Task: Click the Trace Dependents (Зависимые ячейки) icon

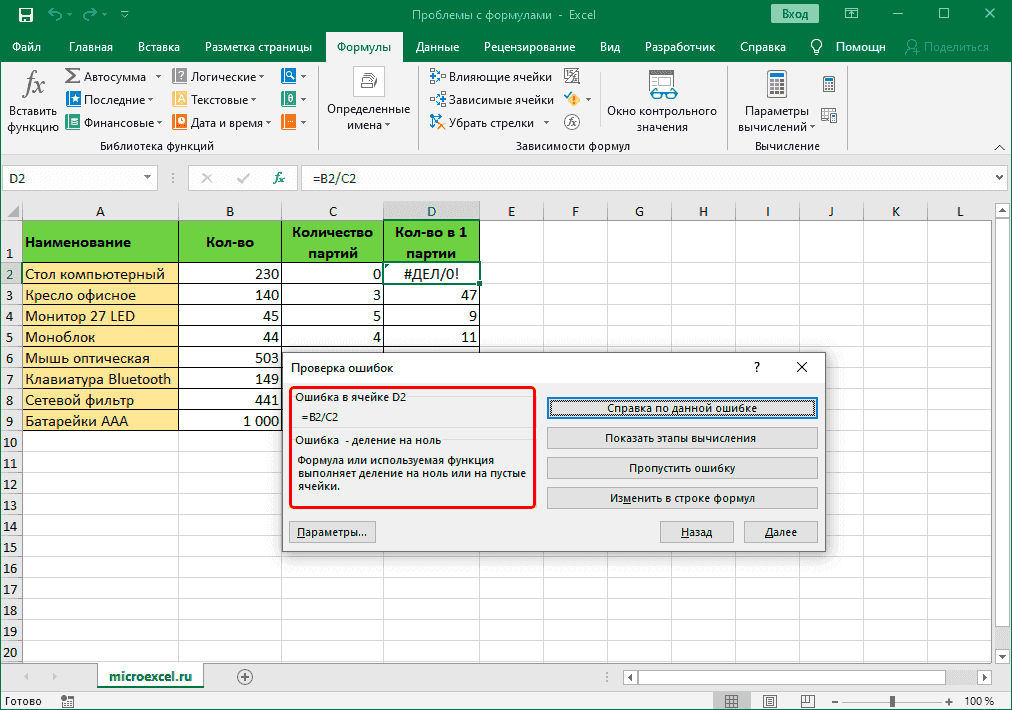Action: point(437,100)
